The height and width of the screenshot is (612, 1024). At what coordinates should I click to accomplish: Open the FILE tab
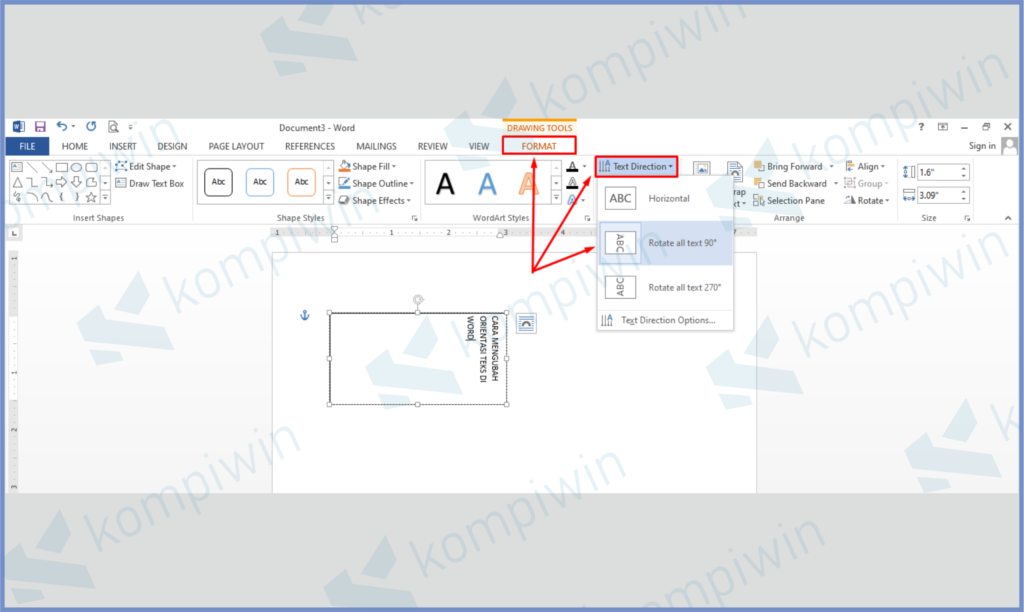click(26, 146)
